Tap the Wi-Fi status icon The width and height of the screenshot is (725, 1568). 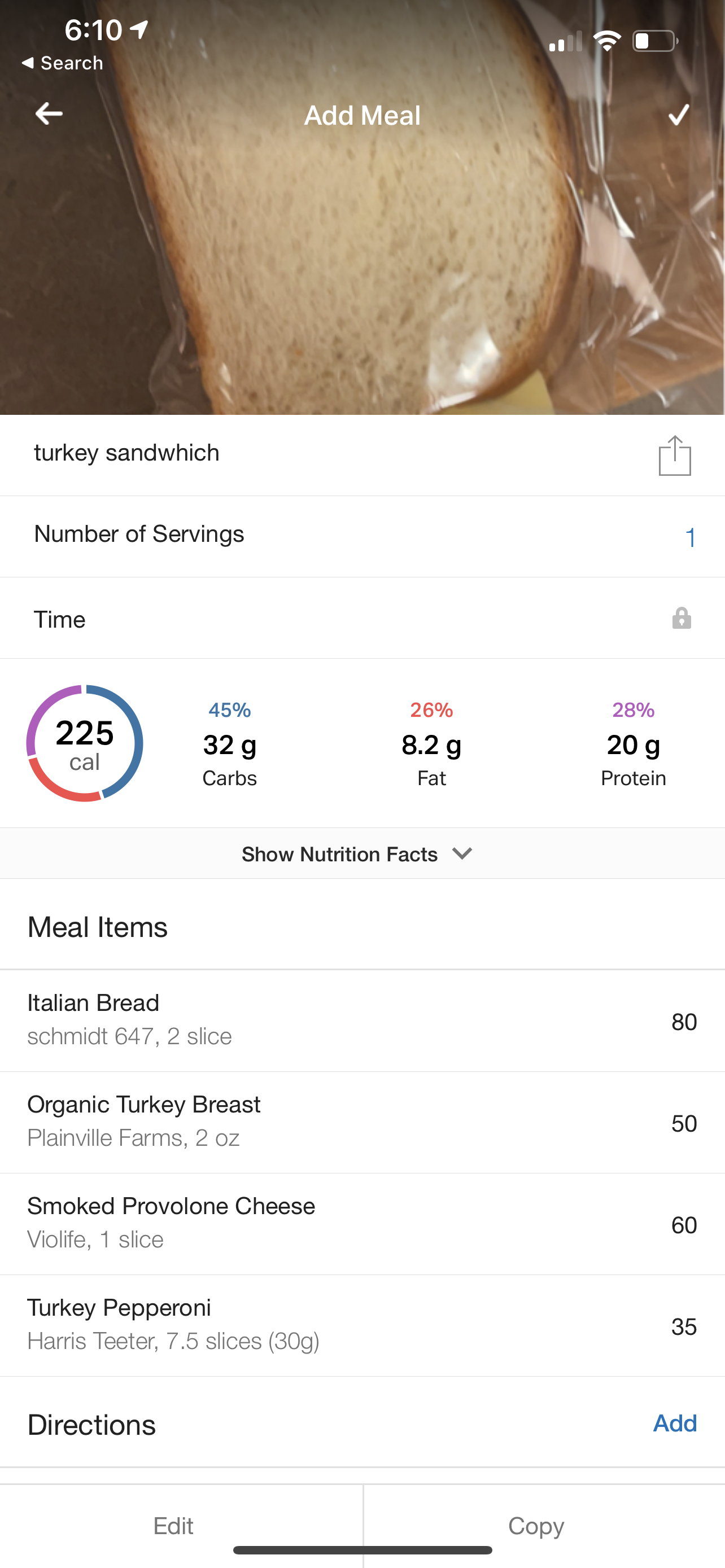pos(606,41)
